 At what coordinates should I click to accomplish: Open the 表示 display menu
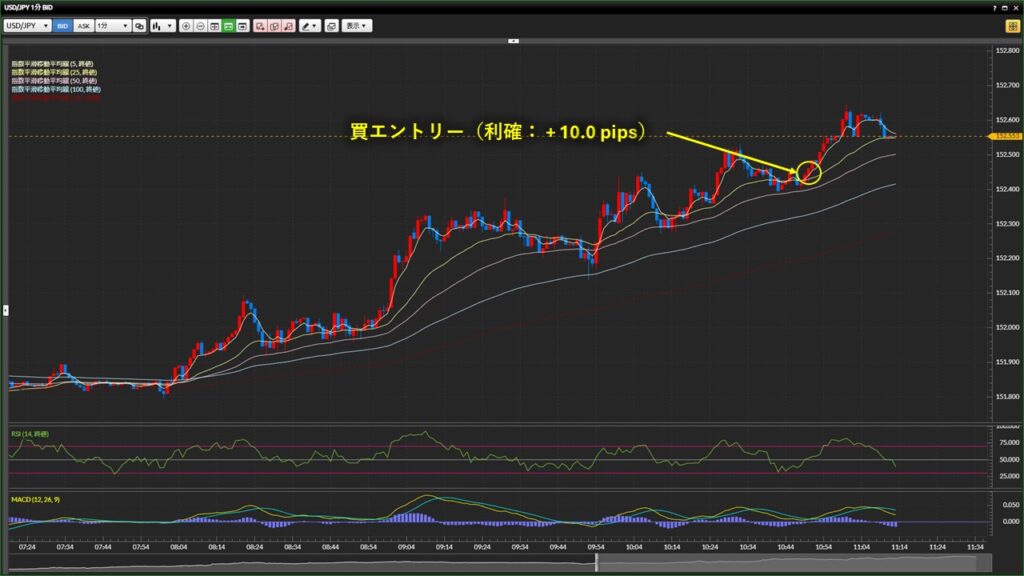[x=356, y=25]
